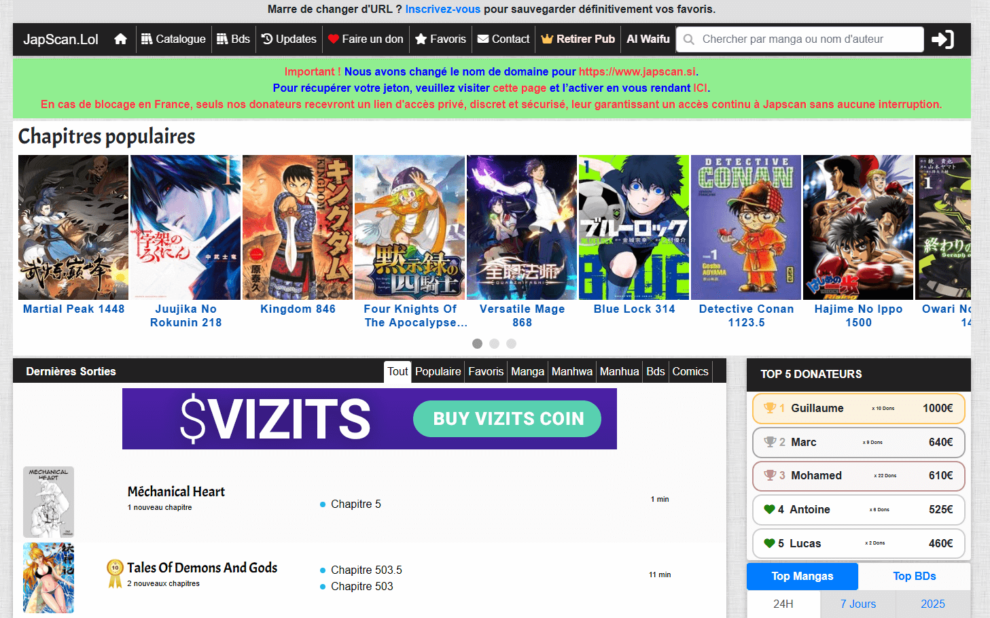Screen dimensions: 990x618
Task: Open Chapitre 503 link
Action: coord(362,586)
